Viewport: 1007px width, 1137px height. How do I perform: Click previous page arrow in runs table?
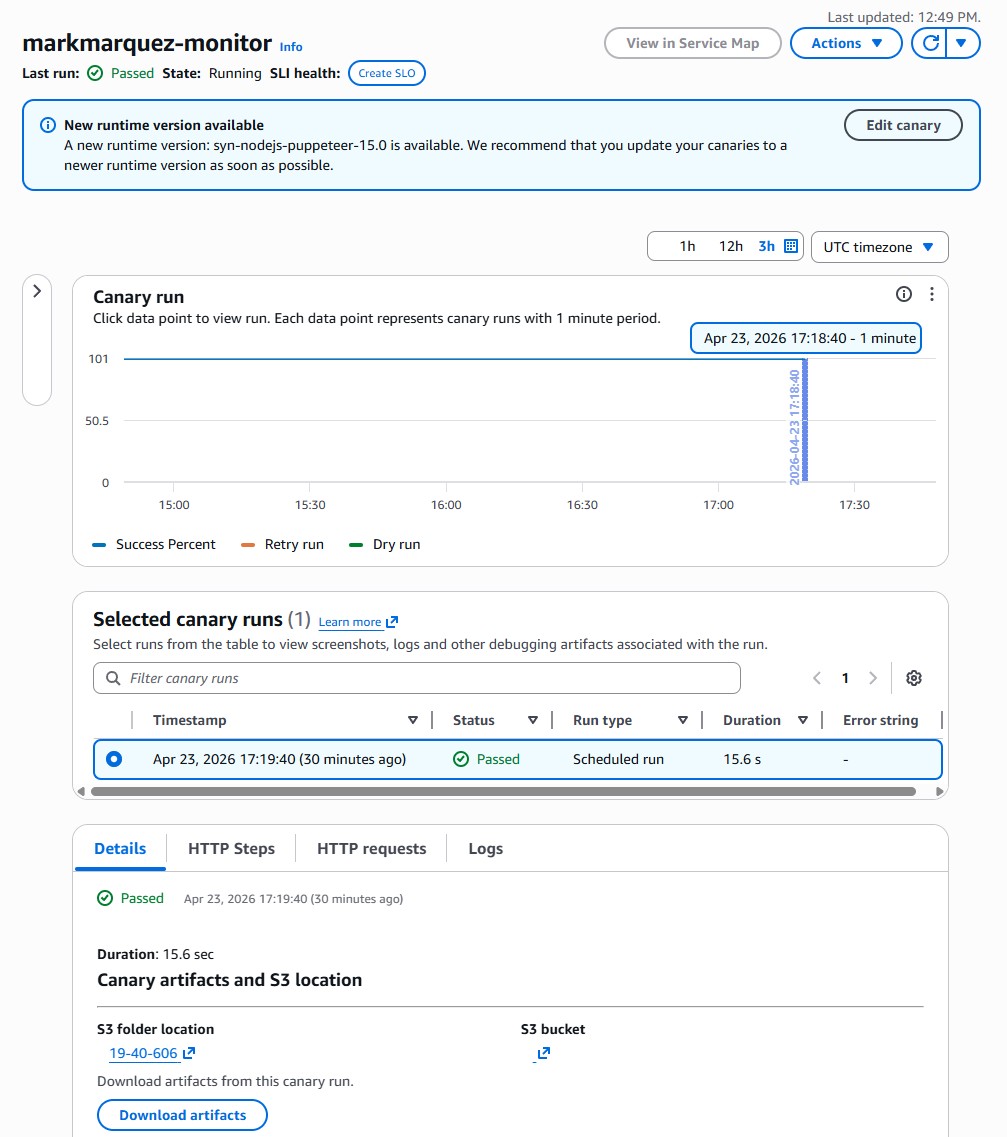pos(817,678)
